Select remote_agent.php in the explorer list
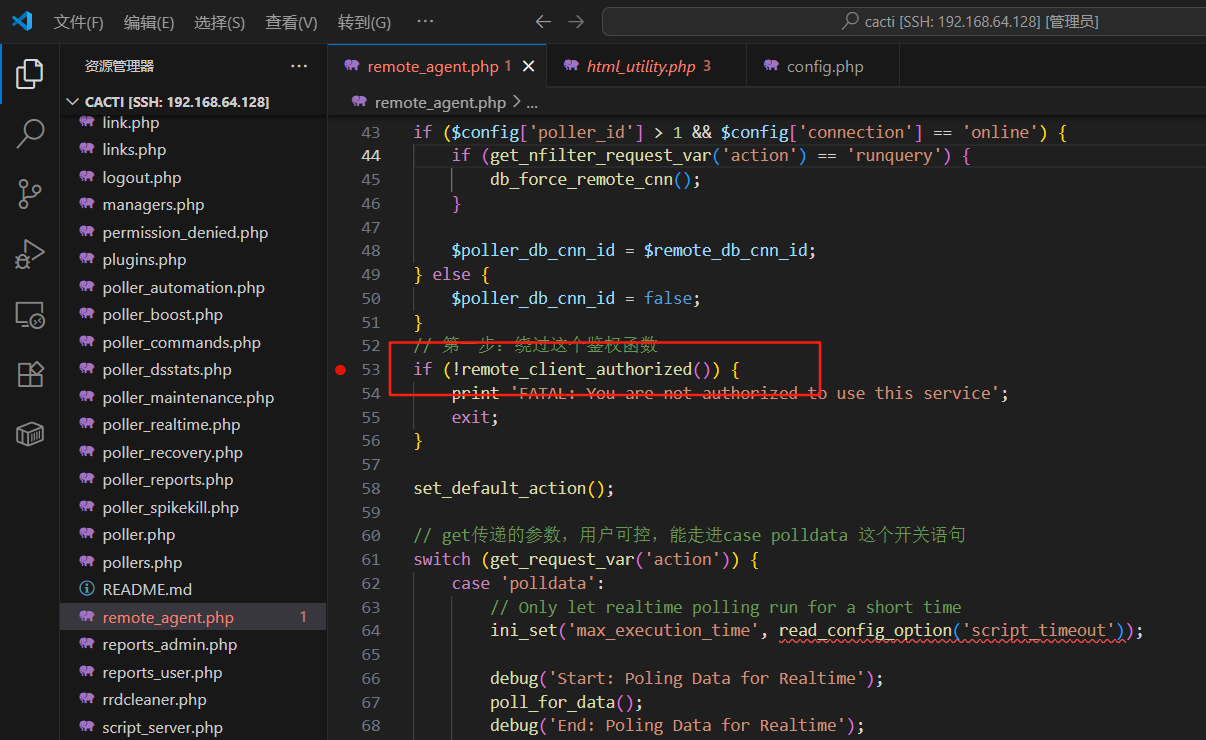This screenshot has width=1206, height=740. (193, 617)
